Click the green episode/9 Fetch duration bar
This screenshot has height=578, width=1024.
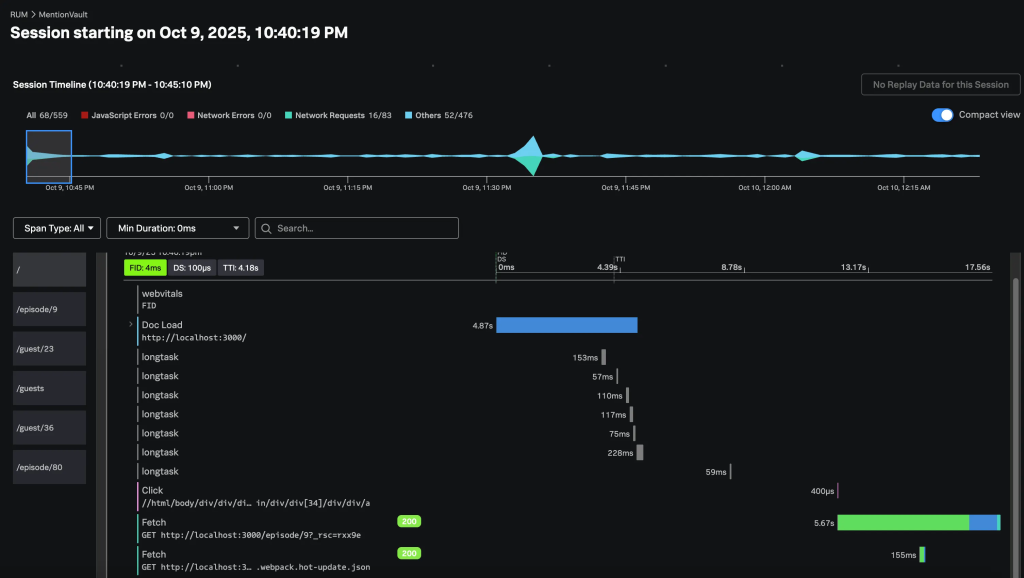click(x=902, y=522)
